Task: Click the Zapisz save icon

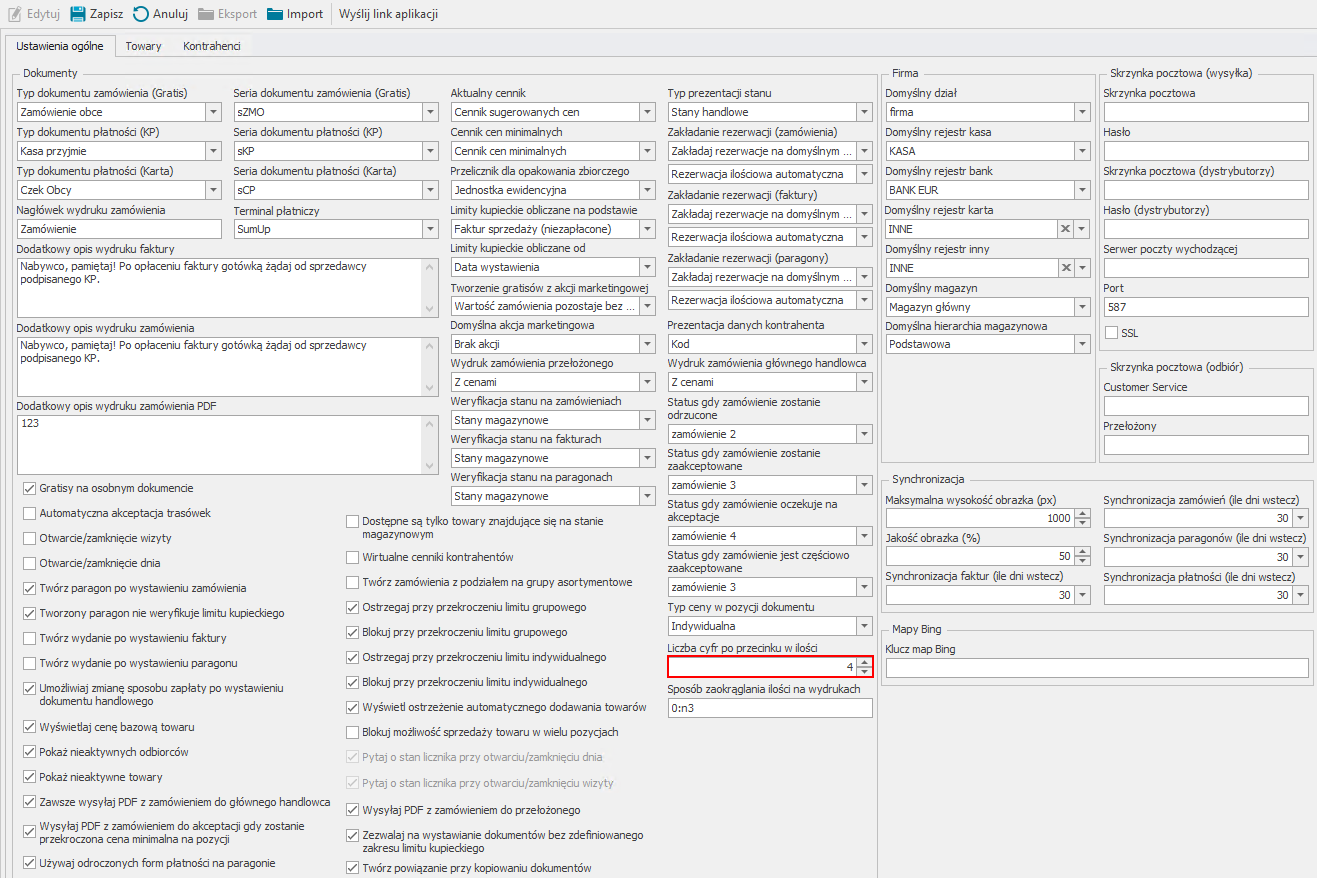Action: coord(77,14)
